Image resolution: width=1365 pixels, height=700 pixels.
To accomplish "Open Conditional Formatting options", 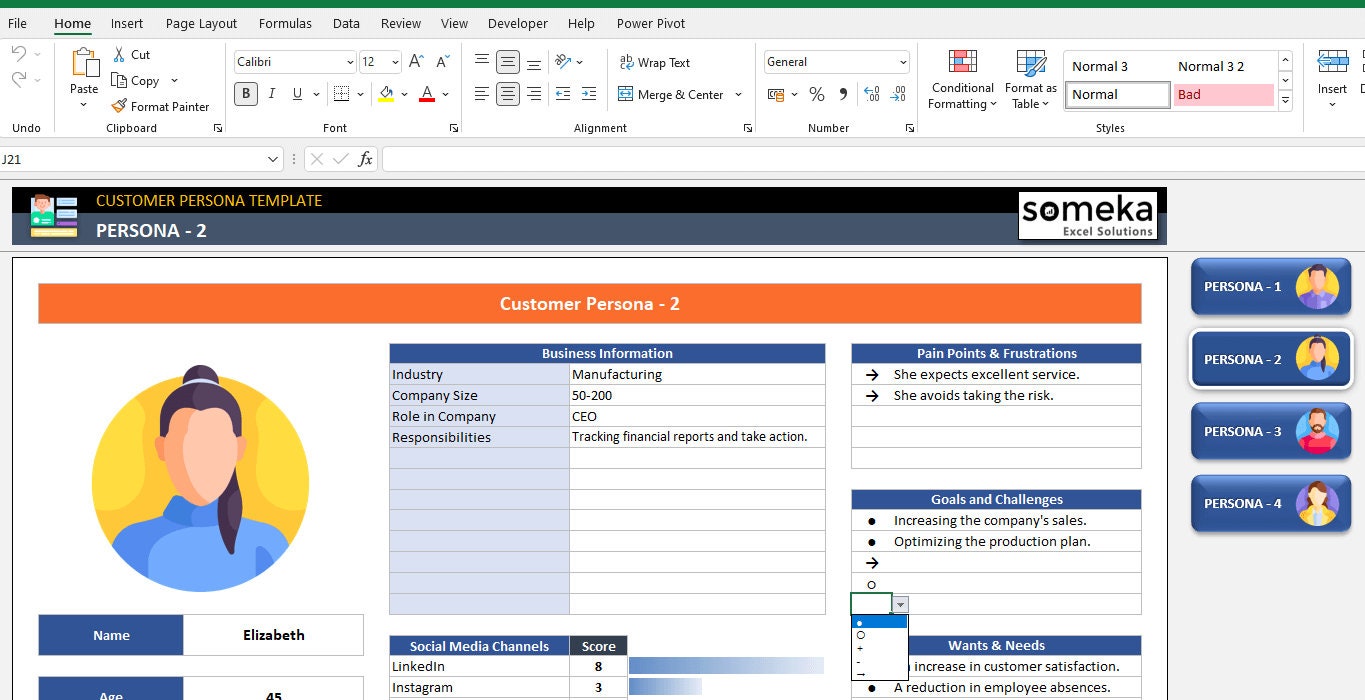I will point(961,80).
